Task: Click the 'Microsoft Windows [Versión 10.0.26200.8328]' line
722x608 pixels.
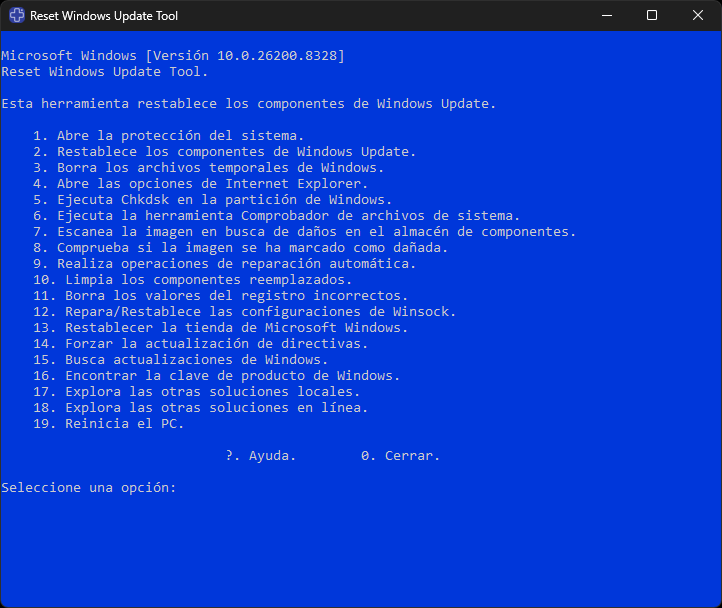Action: tap(173, 56)
